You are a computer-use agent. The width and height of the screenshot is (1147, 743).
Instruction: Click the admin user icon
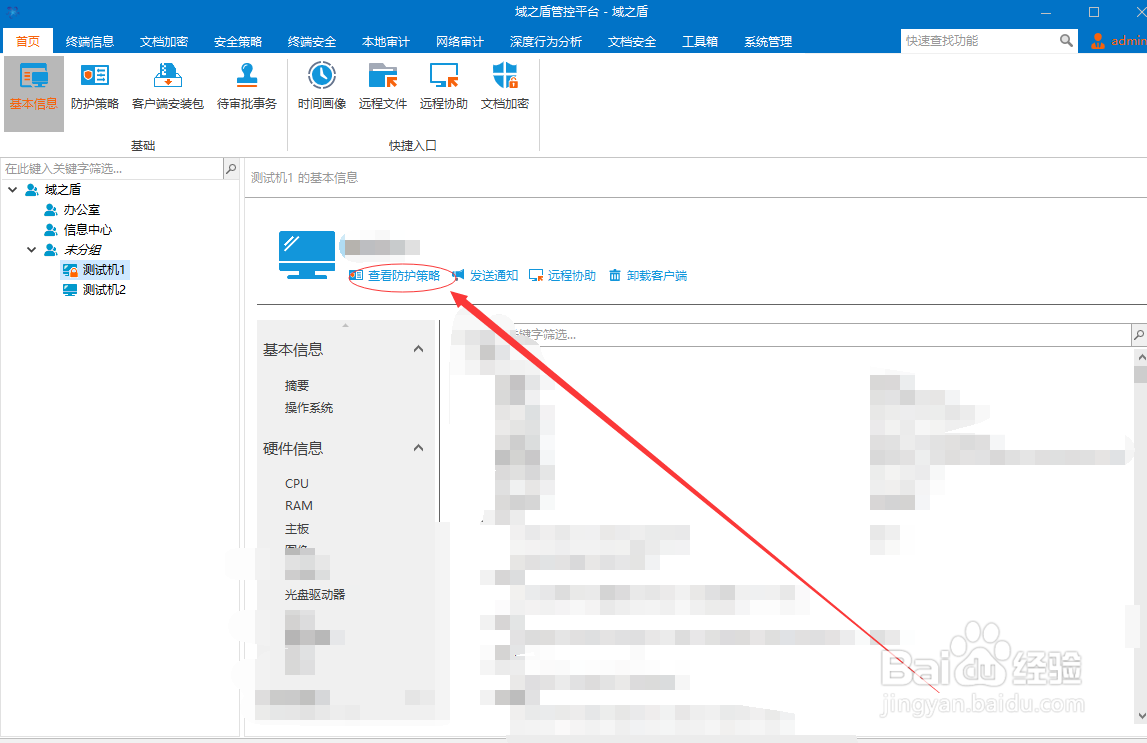(1097, 41)
